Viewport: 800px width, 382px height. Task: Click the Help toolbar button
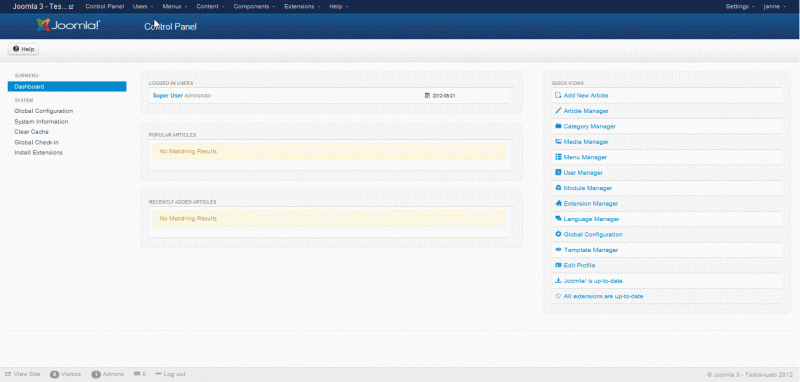pyautogui.click(x=23, y=49)
